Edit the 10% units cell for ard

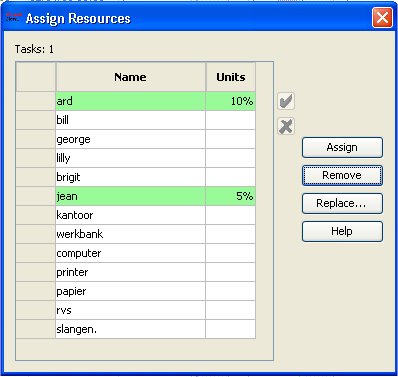(231, 101)
